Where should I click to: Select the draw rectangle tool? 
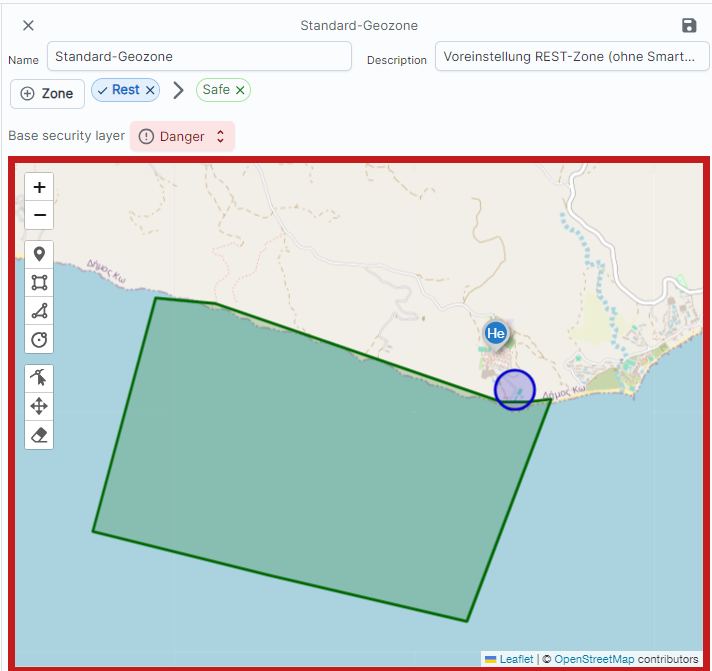tap(39, 282)
